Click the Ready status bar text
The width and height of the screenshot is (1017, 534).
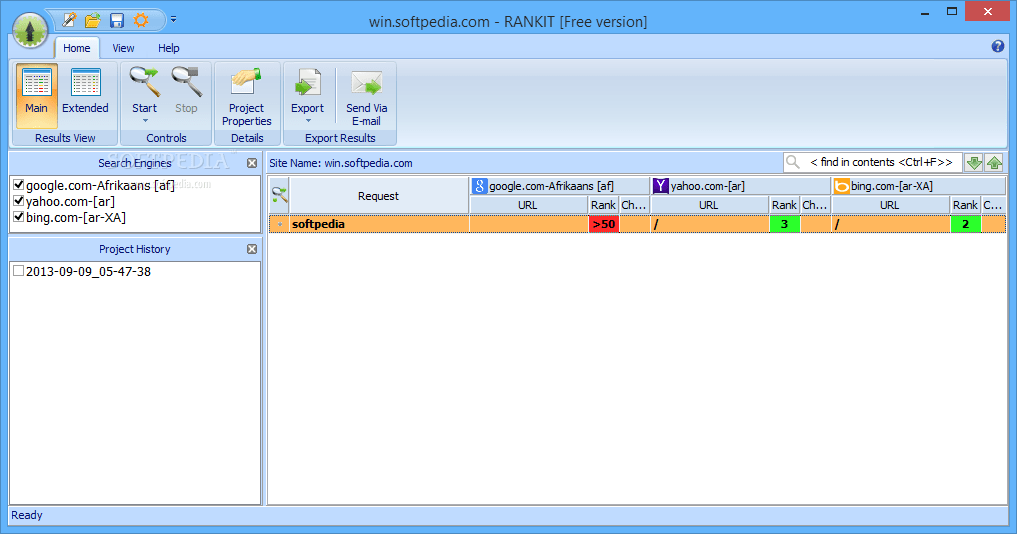click(27, 515)
